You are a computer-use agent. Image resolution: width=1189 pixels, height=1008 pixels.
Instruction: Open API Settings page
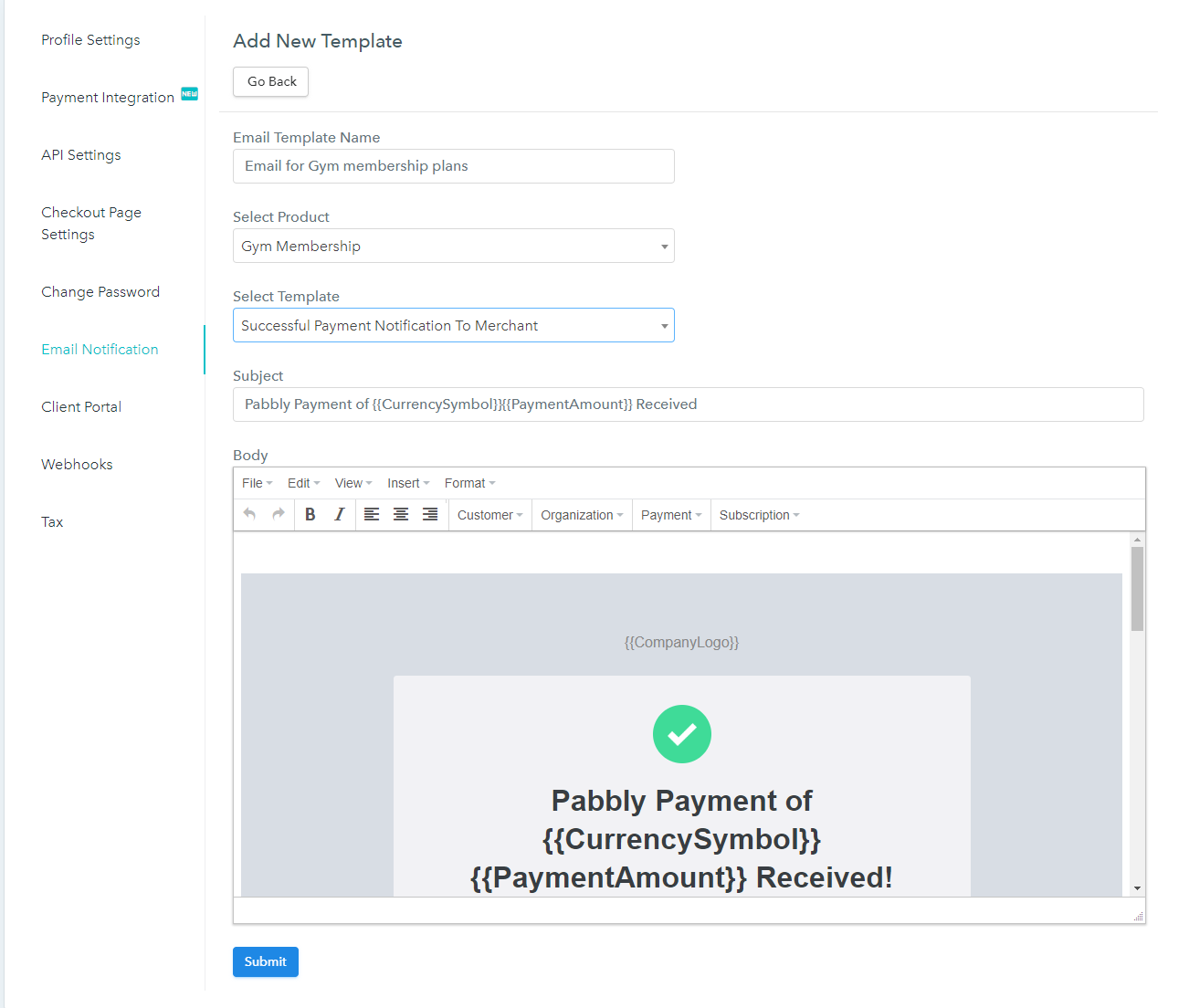(x=81, y=155)
